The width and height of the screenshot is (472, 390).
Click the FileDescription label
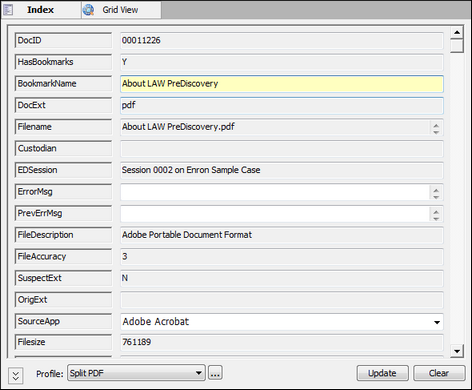click(x=63, y=235)
